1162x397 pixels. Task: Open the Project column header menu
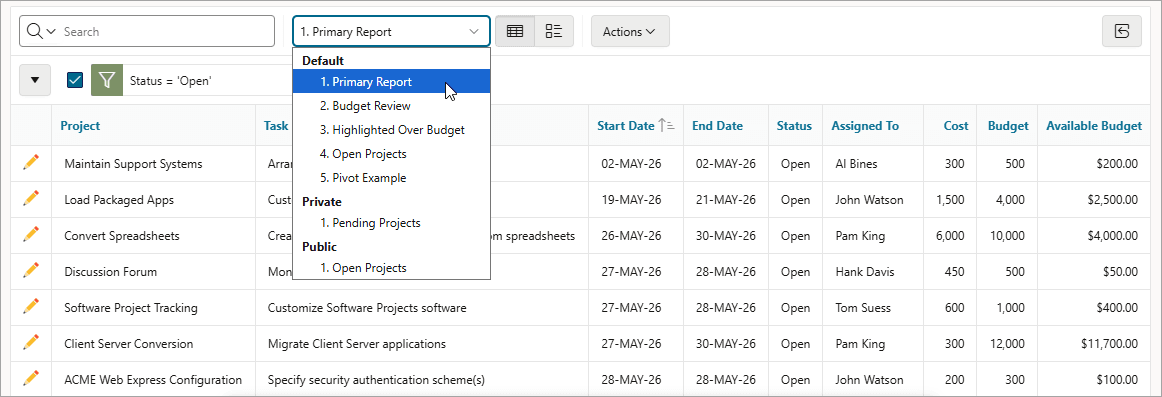(x=80, y=126)
